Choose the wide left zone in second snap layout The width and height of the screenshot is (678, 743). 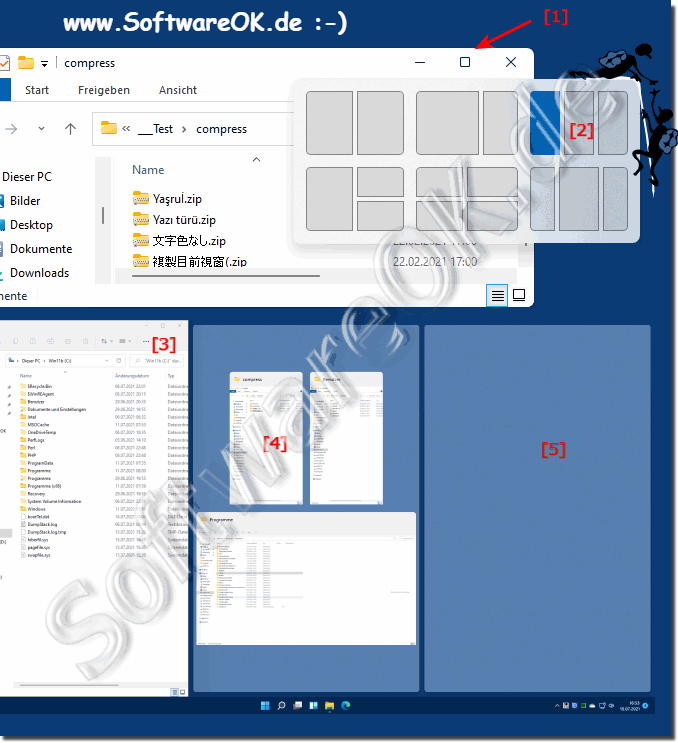[x=447, y=123]
